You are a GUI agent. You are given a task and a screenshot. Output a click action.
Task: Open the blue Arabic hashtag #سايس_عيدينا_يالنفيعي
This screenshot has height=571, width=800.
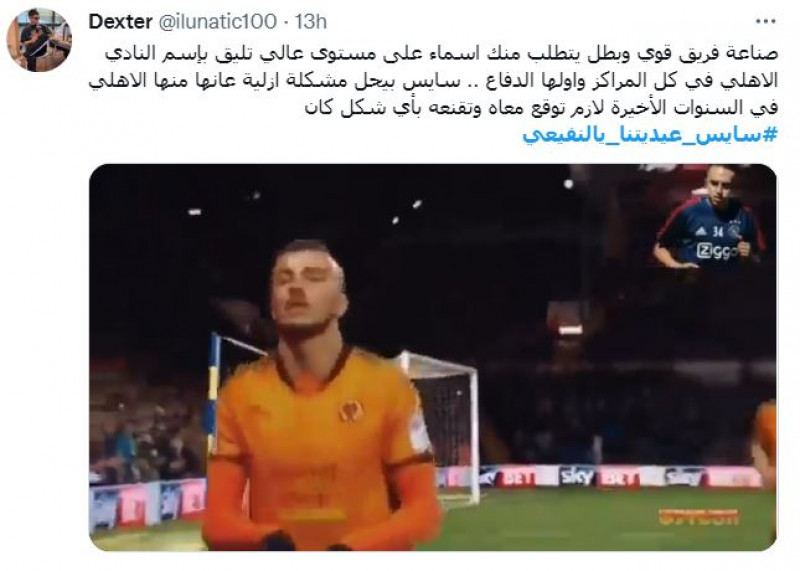pos(650,135)
